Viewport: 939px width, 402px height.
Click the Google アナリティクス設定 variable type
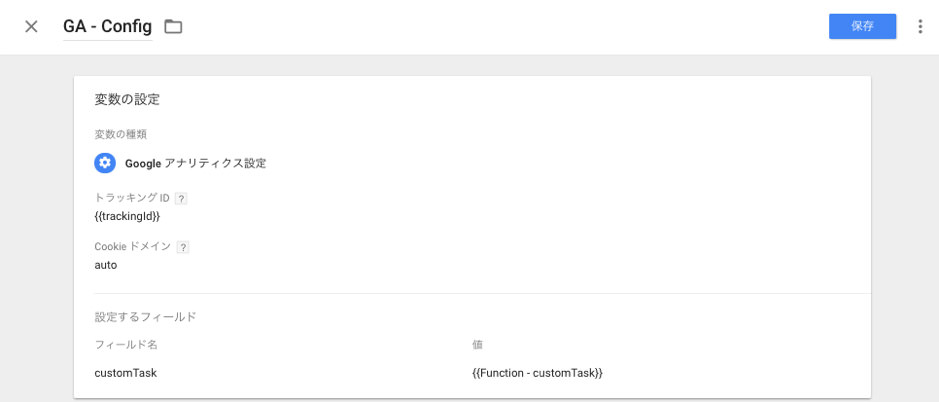point(195,163)
